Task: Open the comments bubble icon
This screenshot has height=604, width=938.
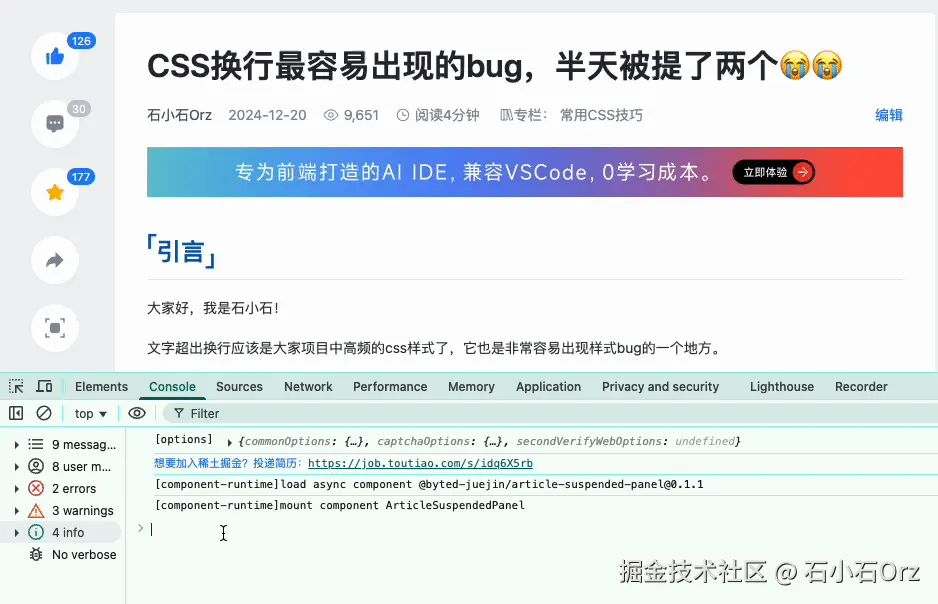Action: click(54, 124)
